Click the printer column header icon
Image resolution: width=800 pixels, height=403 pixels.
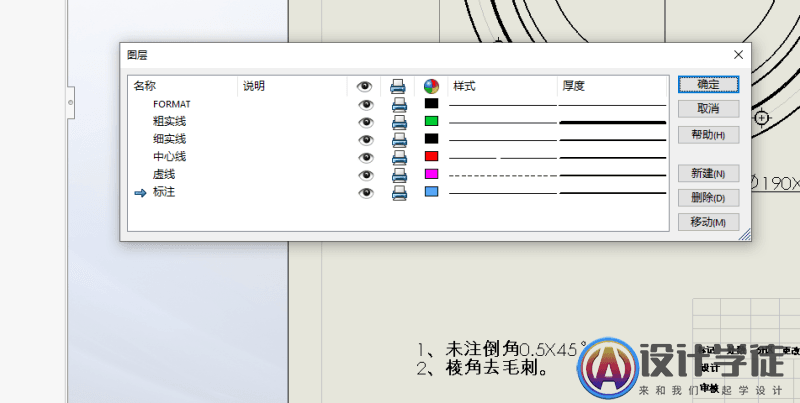click(398, 86)
